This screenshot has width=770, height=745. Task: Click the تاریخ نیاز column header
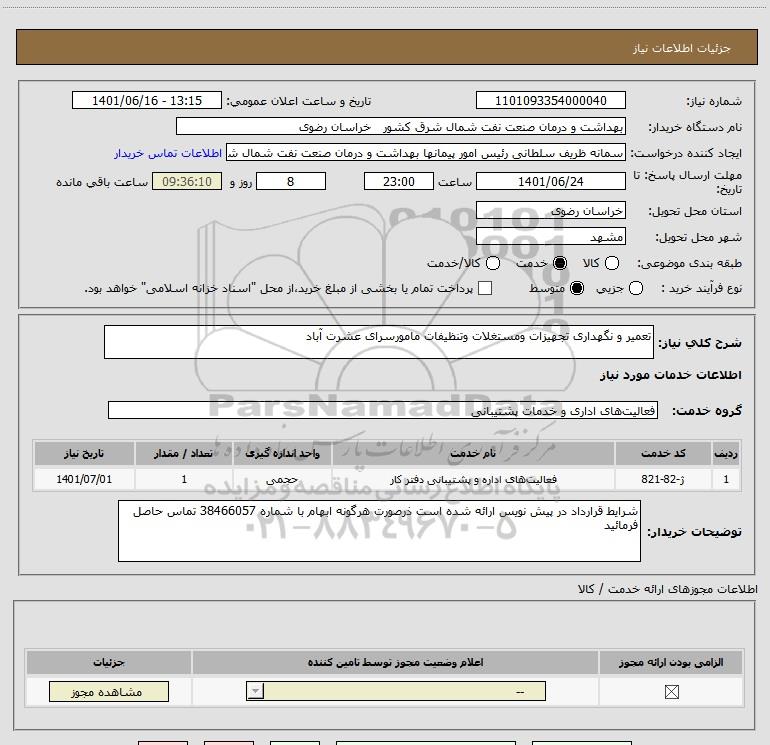click(x=84, y=453)
